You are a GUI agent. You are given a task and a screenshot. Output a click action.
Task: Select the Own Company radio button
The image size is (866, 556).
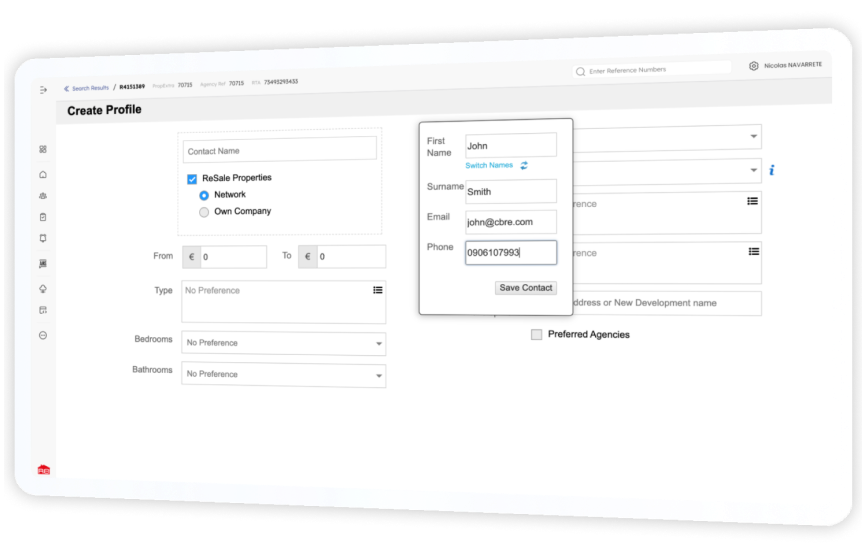coord(204,212)
